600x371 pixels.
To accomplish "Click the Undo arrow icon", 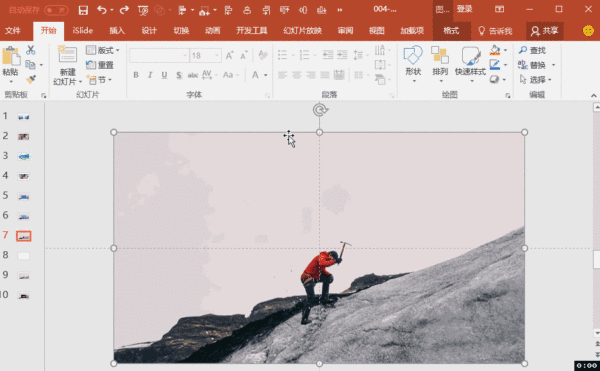I will (x=101, y=10).
